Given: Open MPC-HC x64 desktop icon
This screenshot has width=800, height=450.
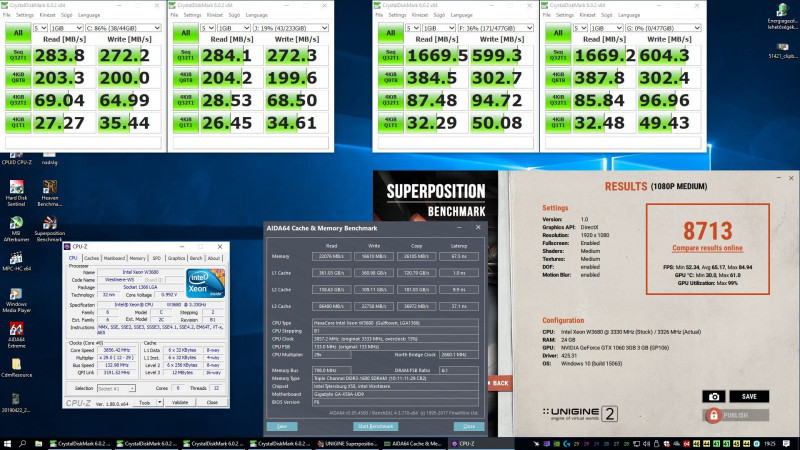Looking at the screenshot, I should (x=16, y=261).
